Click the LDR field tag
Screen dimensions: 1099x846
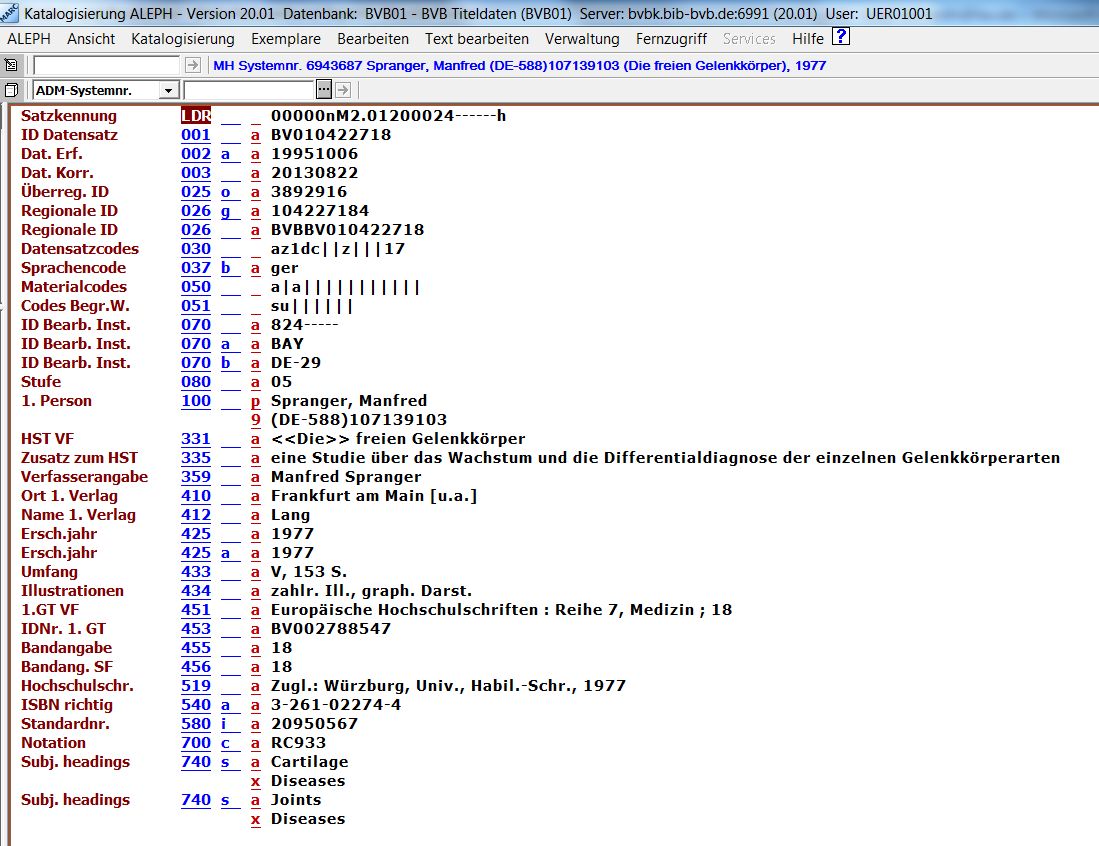coord(195,116)
